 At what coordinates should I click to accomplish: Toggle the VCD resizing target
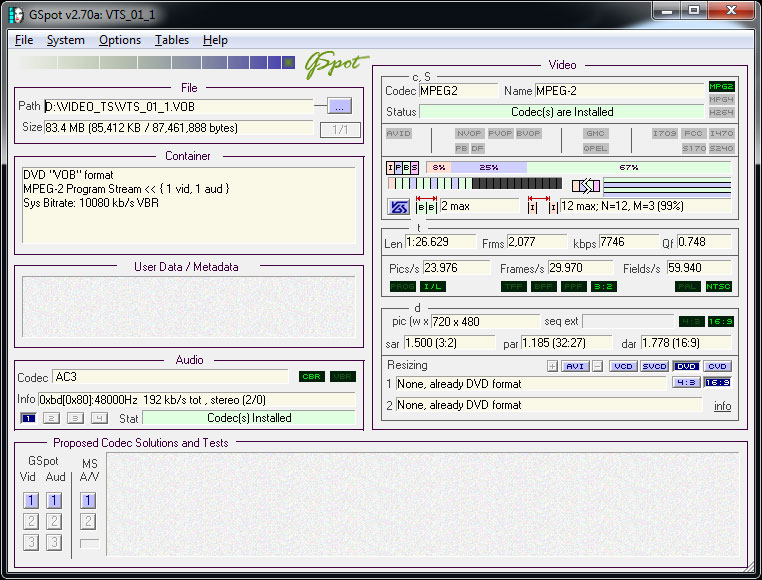pyautogui.click(x=623, y=366)
